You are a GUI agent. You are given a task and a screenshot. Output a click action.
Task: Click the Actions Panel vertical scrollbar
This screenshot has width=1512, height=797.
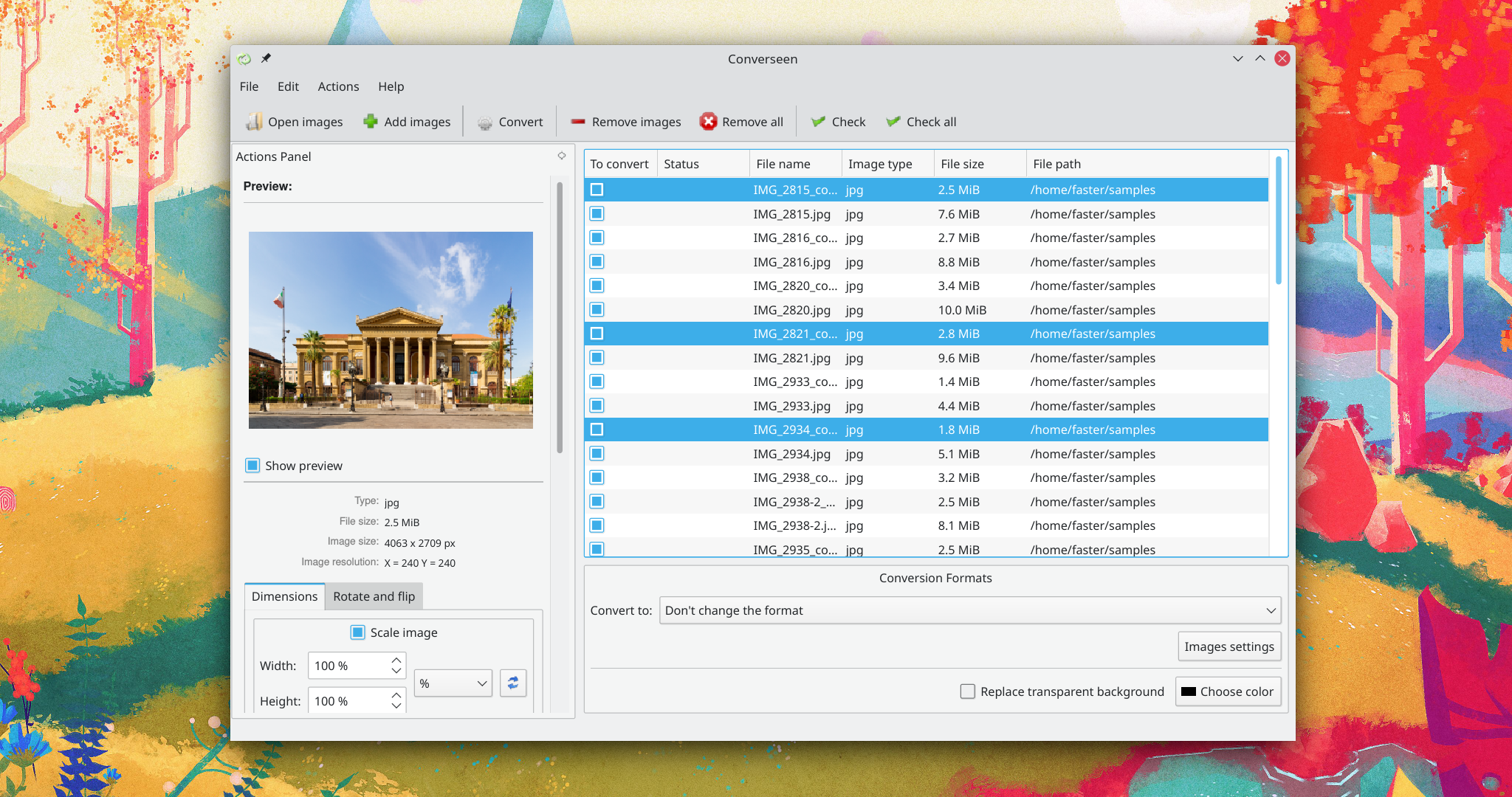560,317
